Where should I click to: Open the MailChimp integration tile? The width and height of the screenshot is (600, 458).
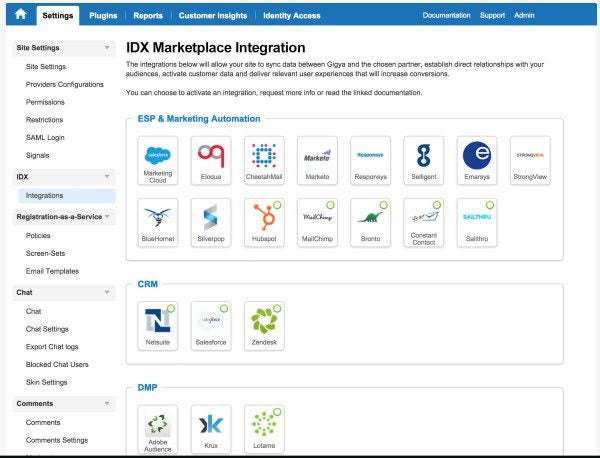click(317, 222)
